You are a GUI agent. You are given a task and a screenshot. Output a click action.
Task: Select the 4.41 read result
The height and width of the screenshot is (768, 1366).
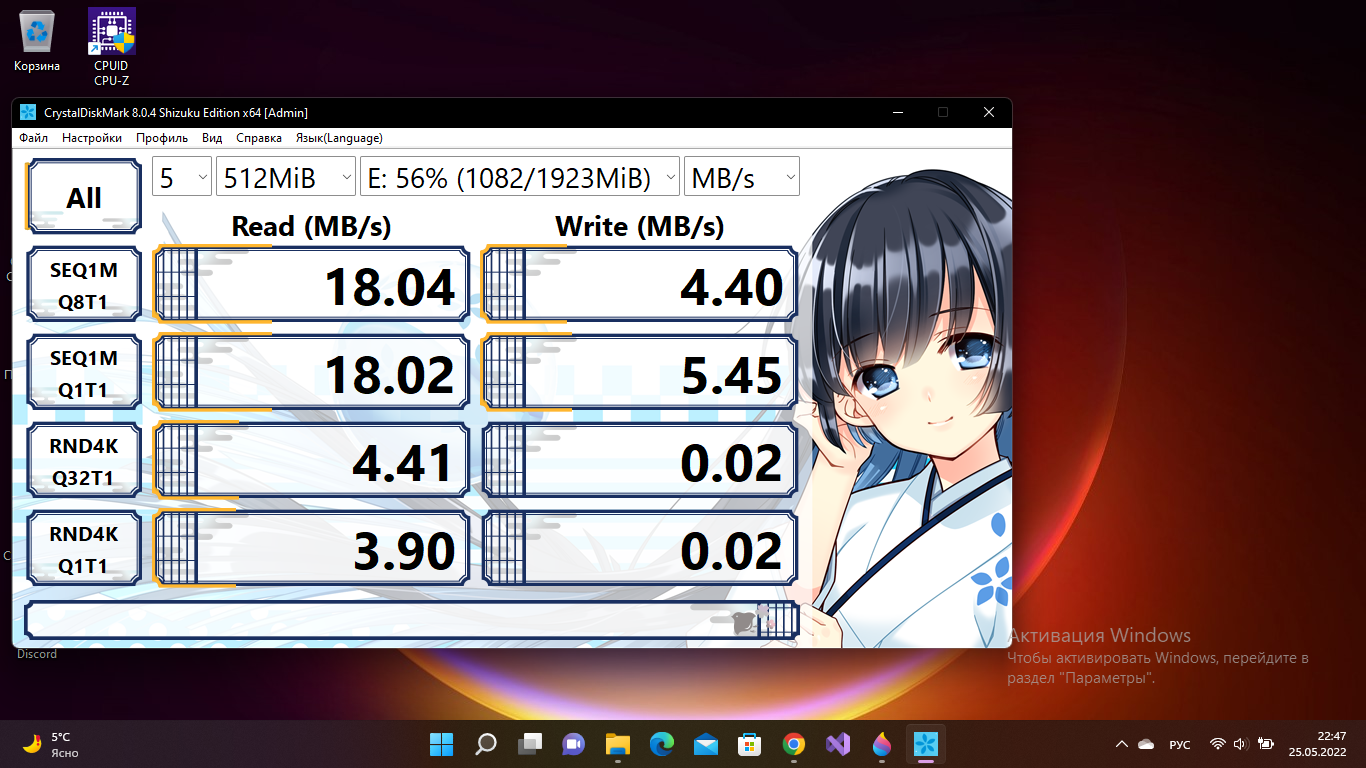(311, 461)
